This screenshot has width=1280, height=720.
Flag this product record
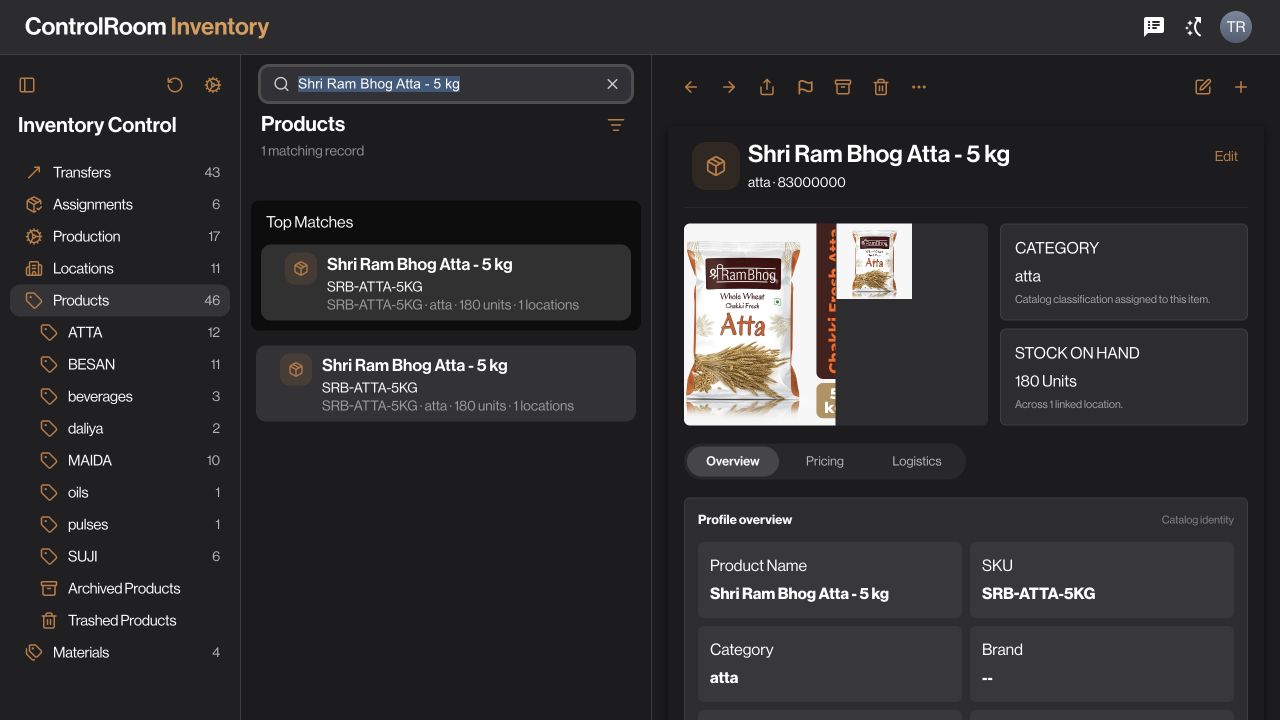(x=805, y=87)
